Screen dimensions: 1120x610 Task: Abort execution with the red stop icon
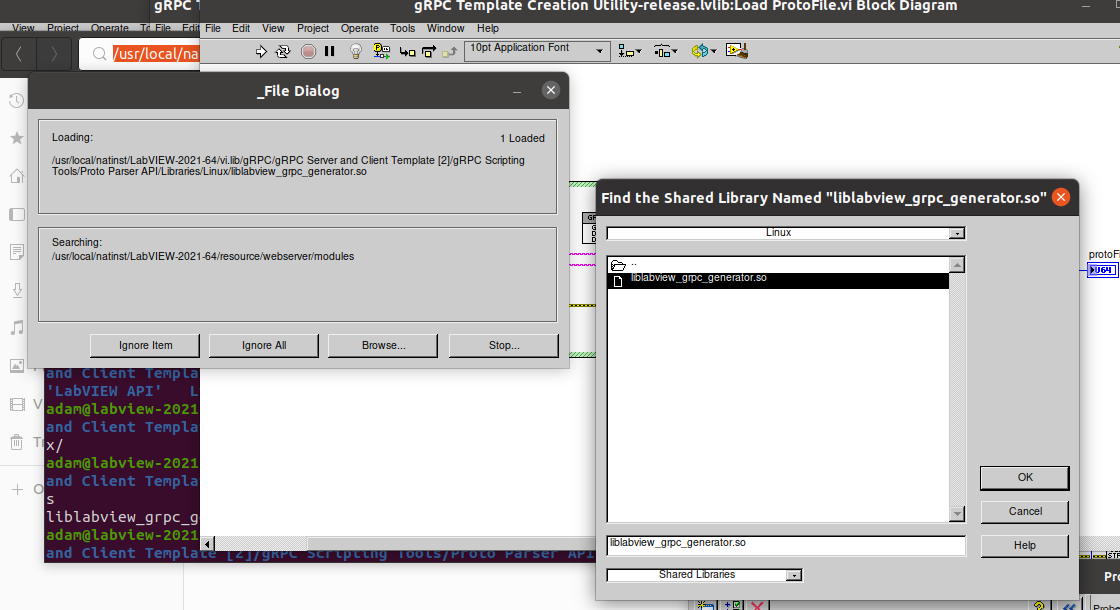coord(309,51)
